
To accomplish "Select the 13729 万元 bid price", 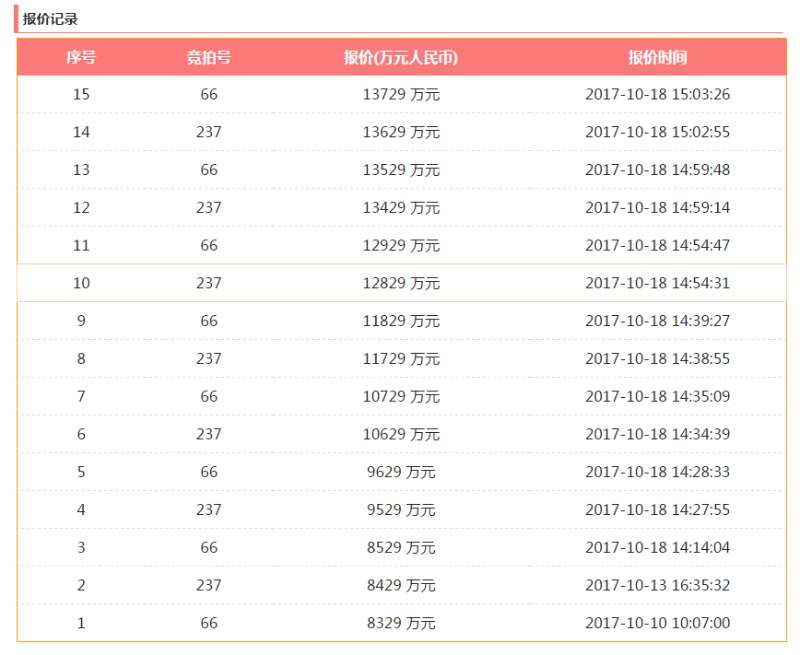I will point(401,95).
